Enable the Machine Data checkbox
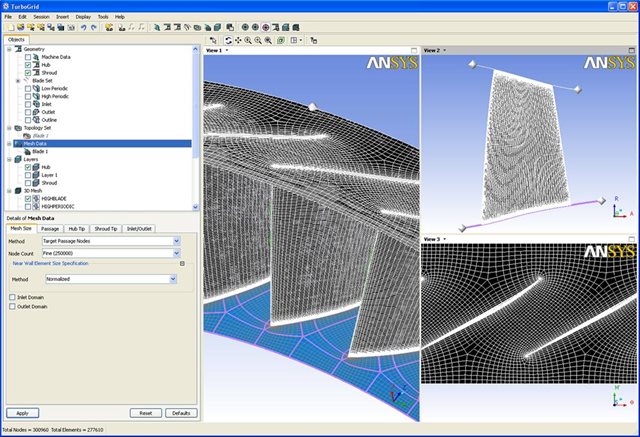640x437 pixels. 28,57
